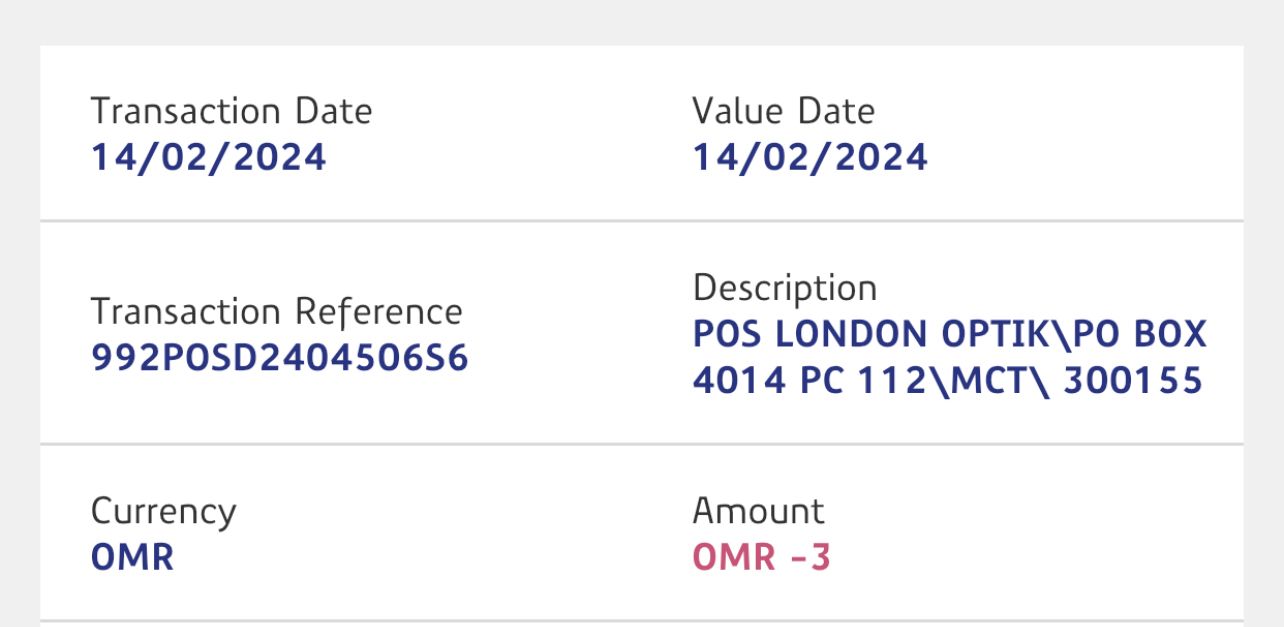Select the 300155 code in description
This screenshot has width=1284, height=627.
pyautogui.click(x=1132, y=381)
